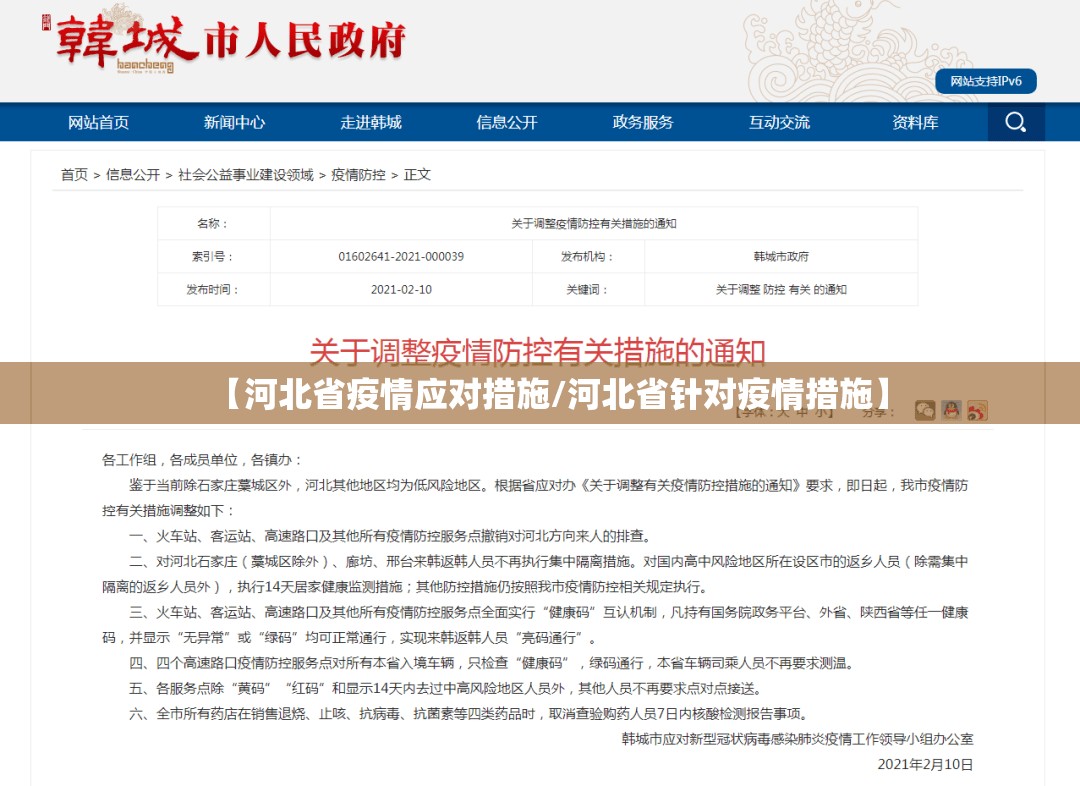Image resolution: width=1080 pixels, height=786 pixels.
Task: Click the 信息公开 breadcrumb link
Action: (133, 174)
